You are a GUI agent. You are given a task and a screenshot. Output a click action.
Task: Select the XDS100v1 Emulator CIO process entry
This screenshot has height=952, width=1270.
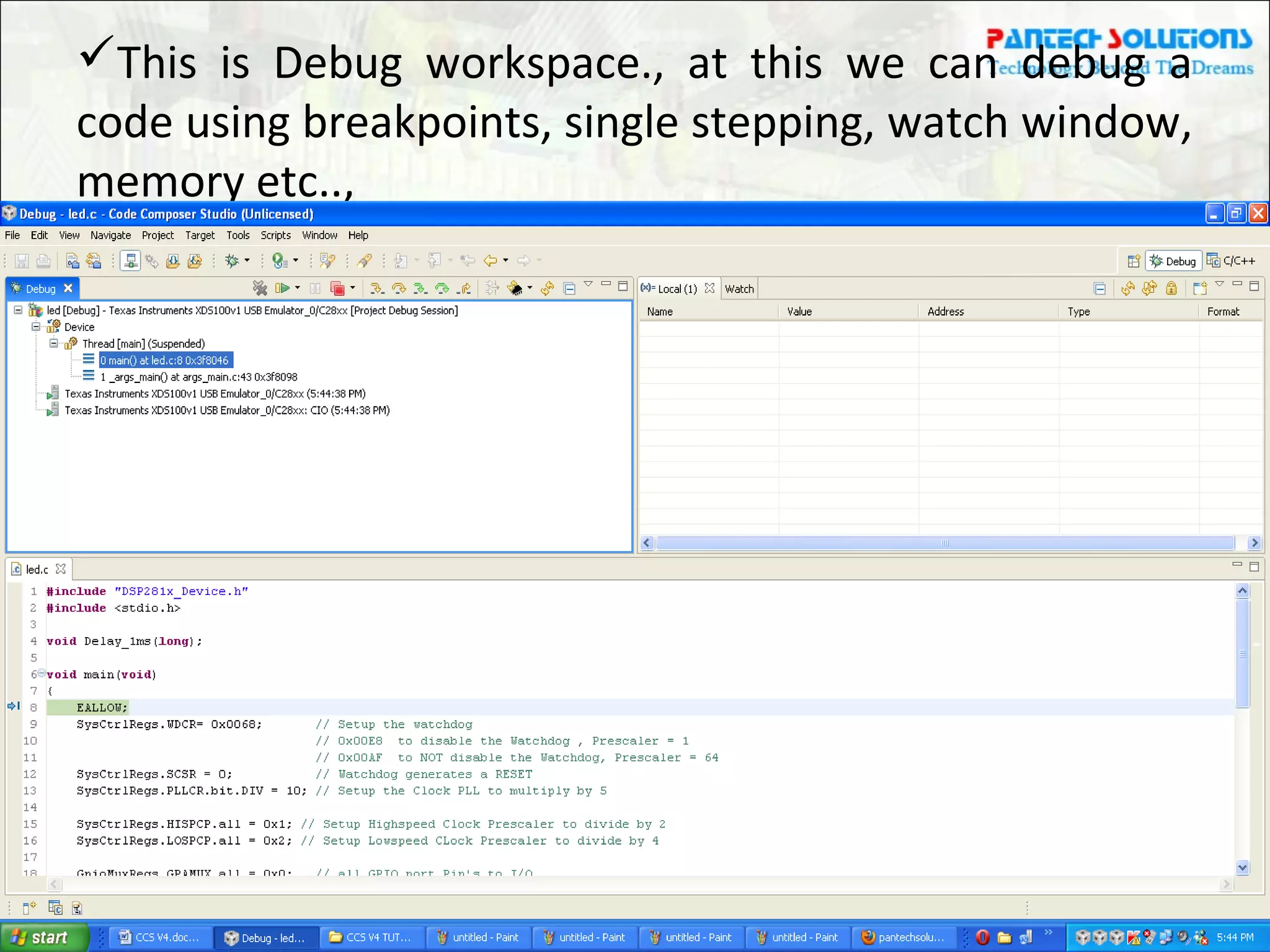(x=227, y=410)
